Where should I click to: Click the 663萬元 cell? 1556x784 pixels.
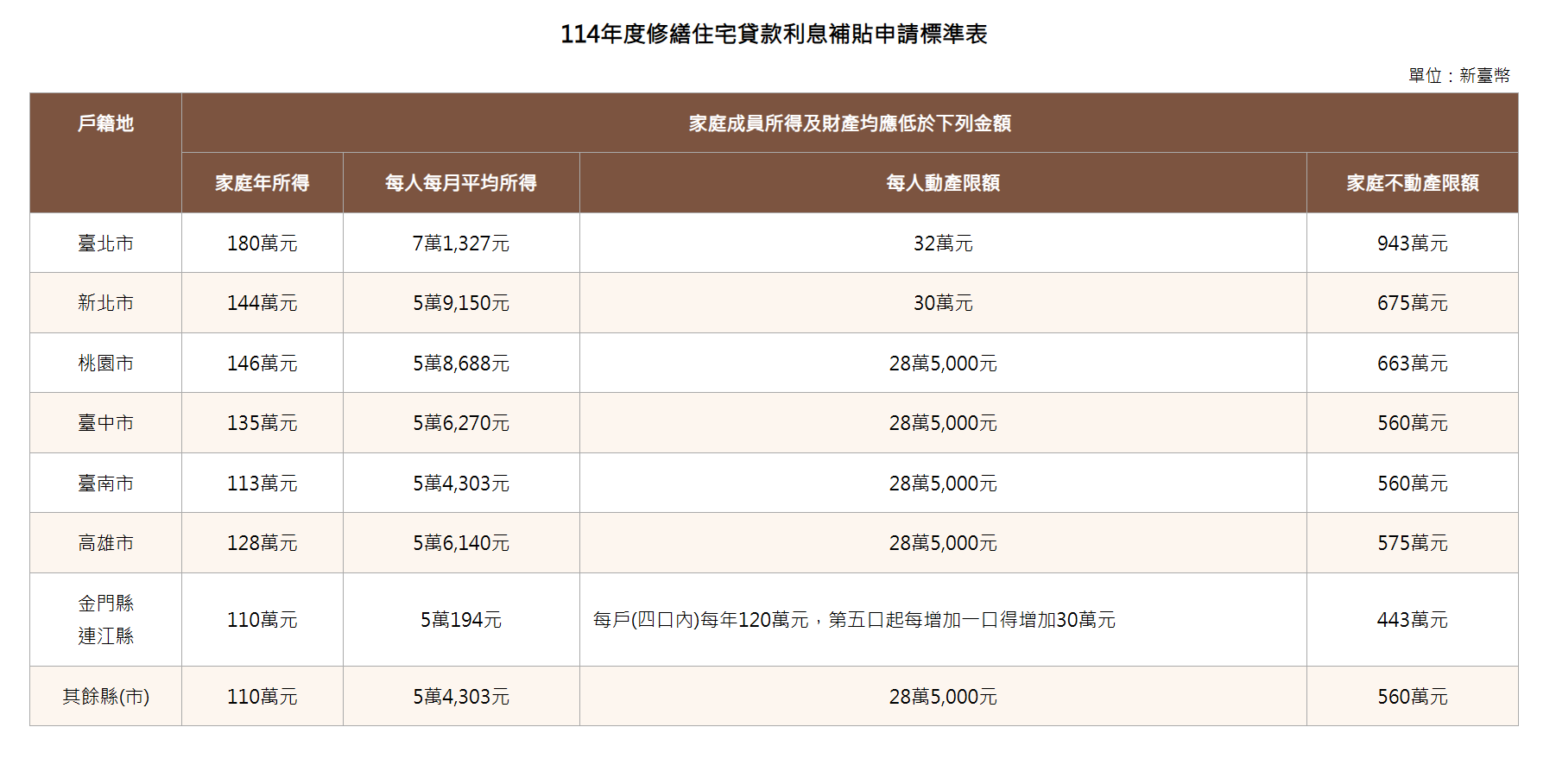coord(1413,364)
